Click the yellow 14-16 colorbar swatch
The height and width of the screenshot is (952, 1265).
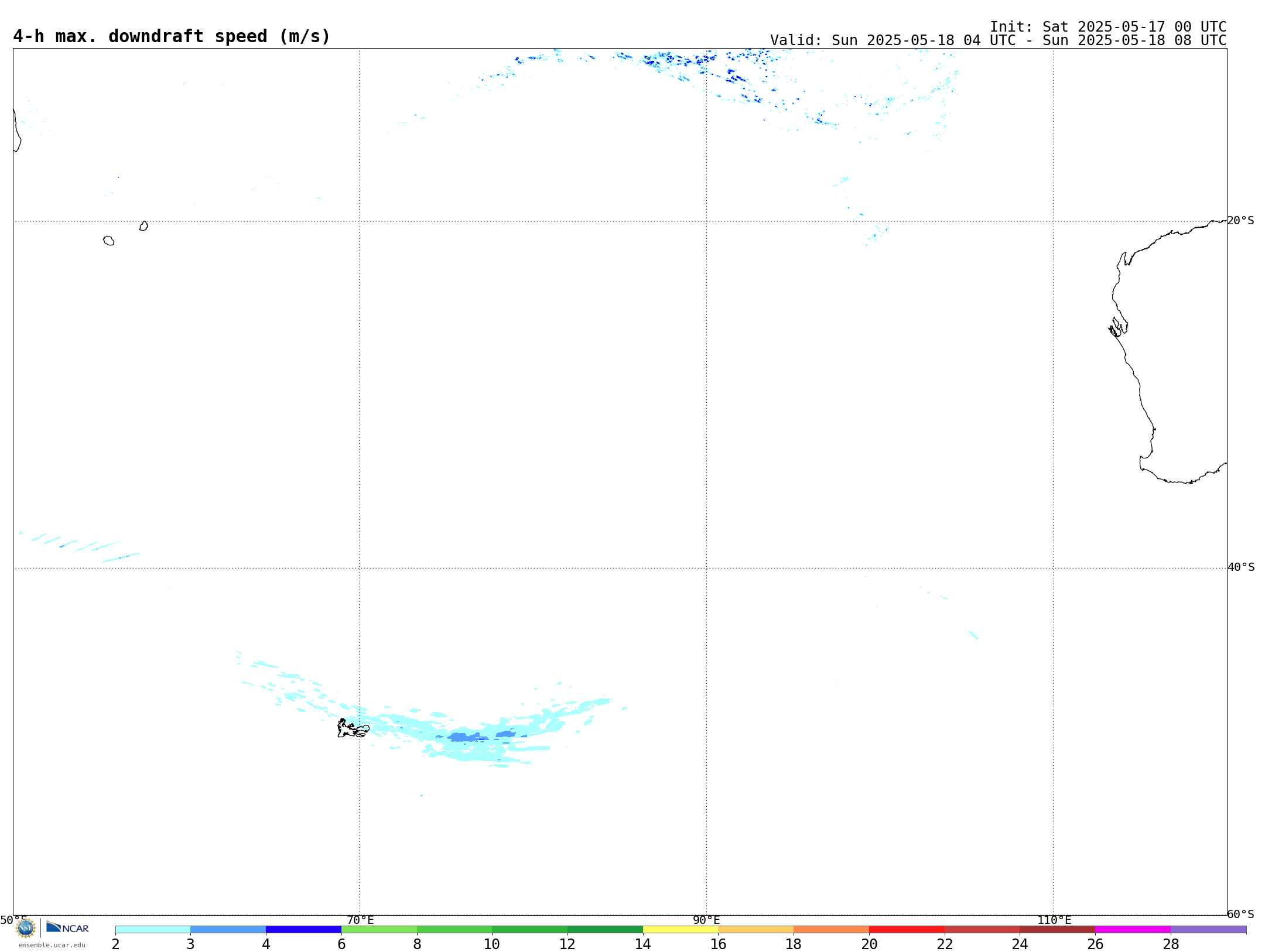click(x=681, y=930)
